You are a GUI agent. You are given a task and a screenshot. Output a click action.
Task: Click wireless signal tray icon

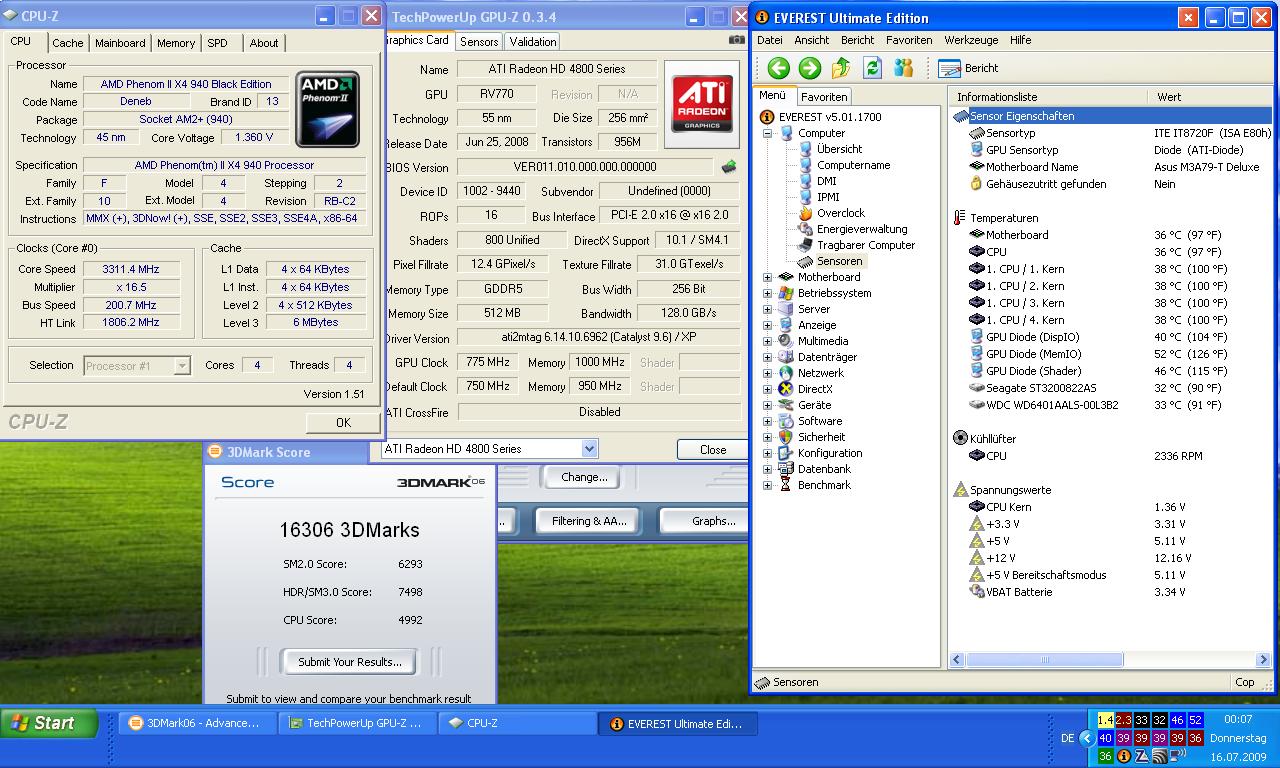(1160, 757)
